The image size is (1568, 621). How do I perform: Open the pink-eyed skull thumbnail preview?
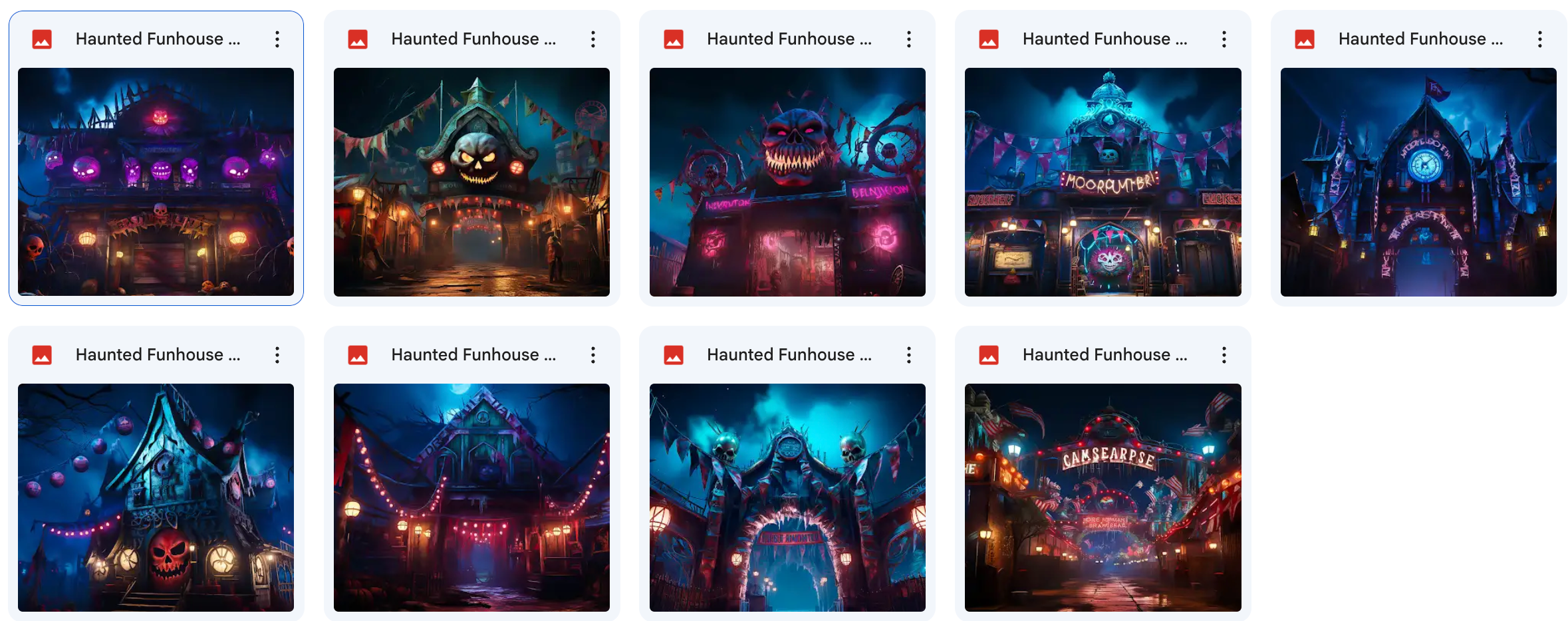click(x=787, y=181)
